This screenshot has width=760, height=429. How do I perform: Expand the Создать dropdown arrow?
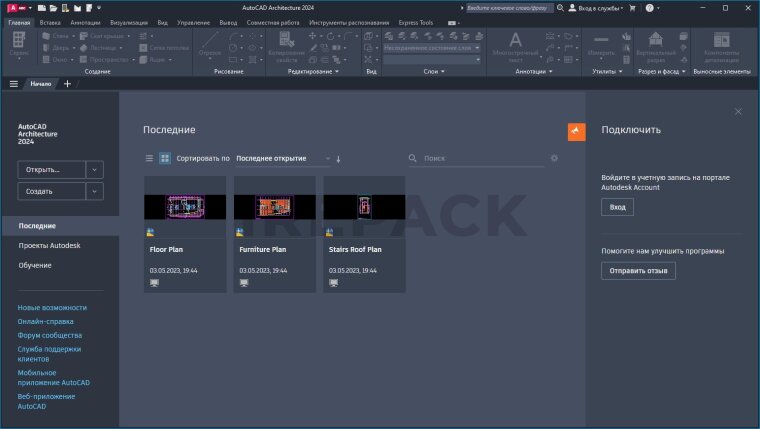95,191
